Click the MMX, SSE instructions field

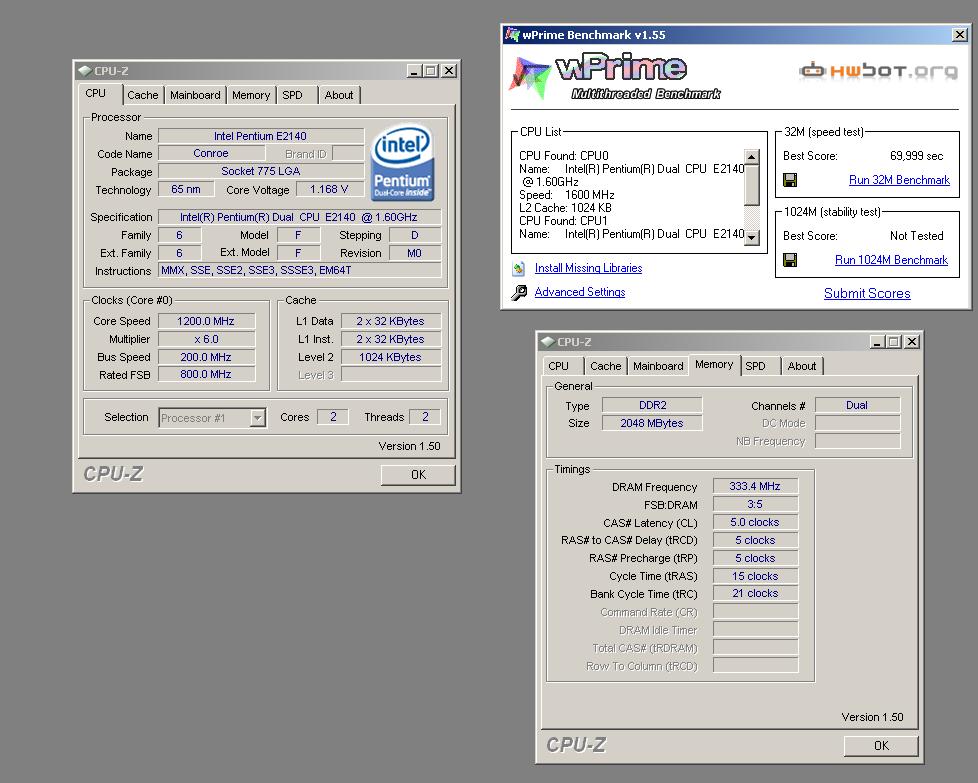299,270
